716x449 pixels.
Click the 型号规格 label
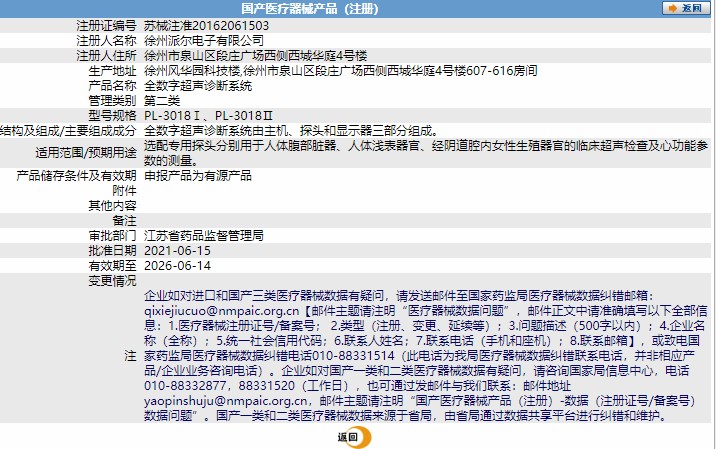[x=112, y=116]
